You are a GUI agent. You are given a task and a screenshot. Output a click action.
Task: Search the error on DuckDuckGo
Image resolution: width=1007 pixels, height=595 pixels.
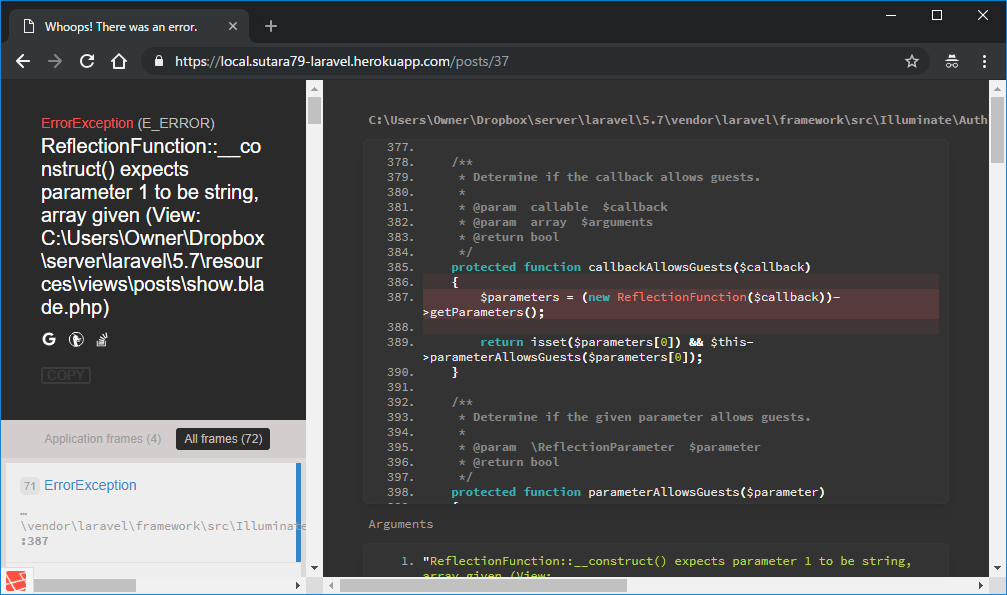coord(75,339)
